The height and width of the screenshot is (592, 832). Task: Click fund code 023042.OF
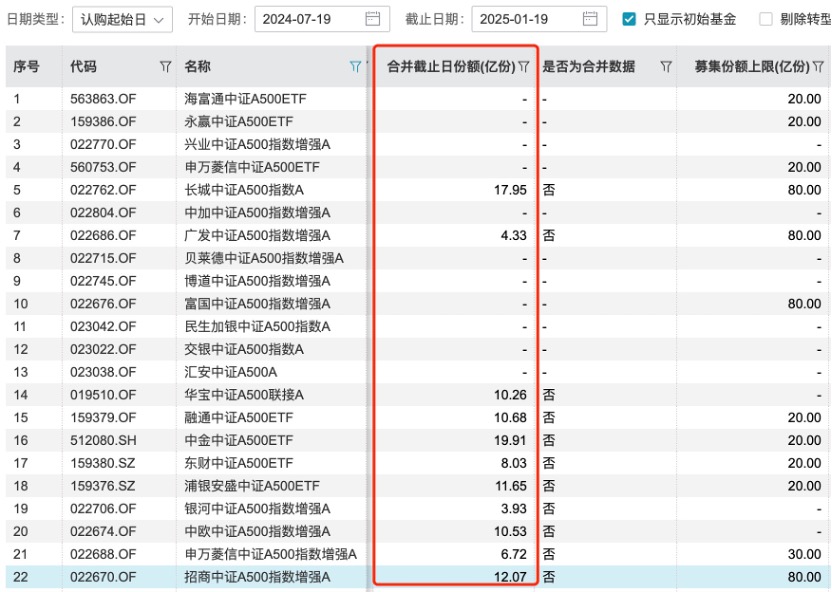click(x=103, y=327)
